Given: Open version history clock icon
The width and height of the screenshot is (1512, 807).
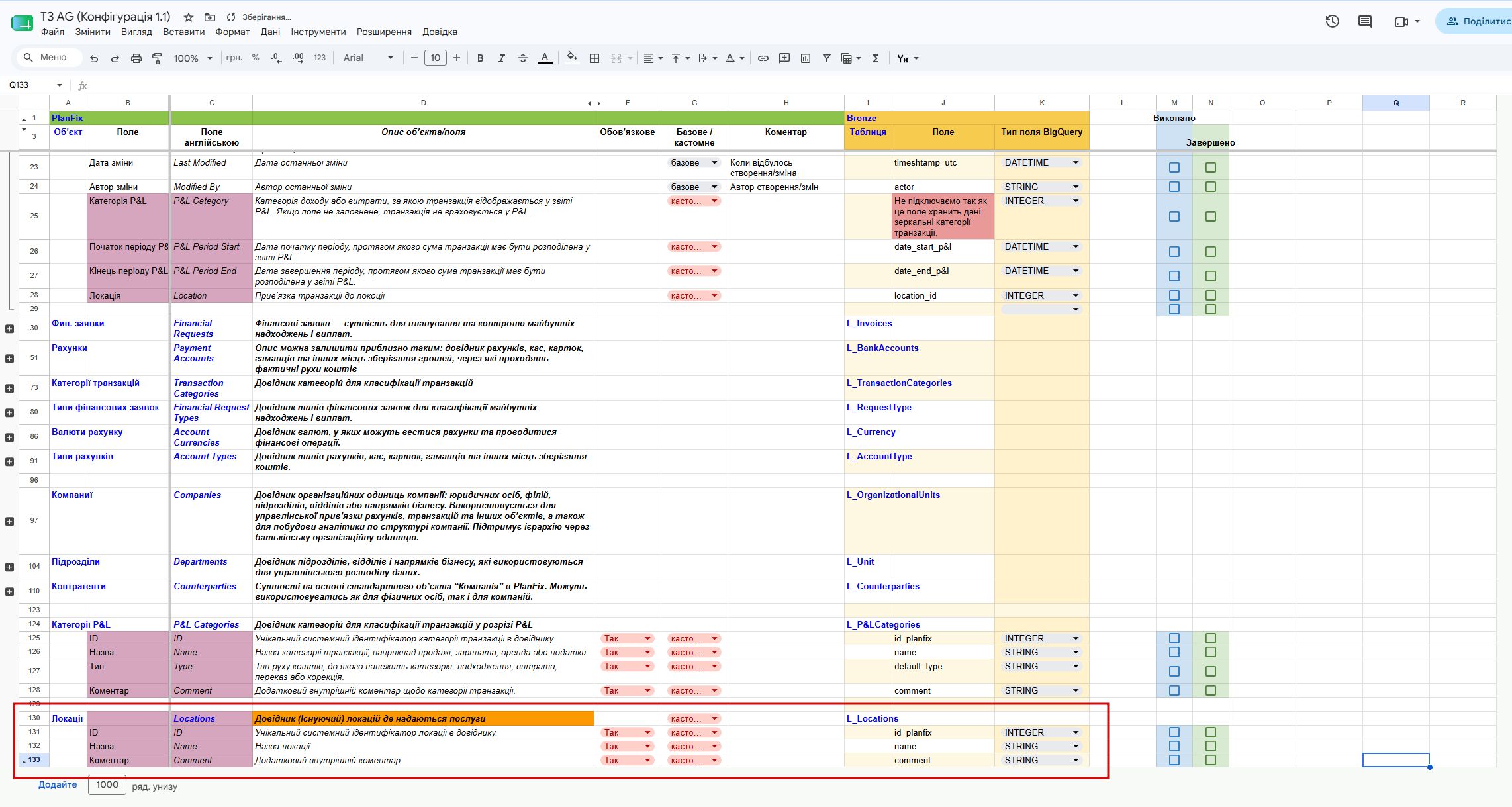Looking at the screenshot, I should coord(1332,21).
